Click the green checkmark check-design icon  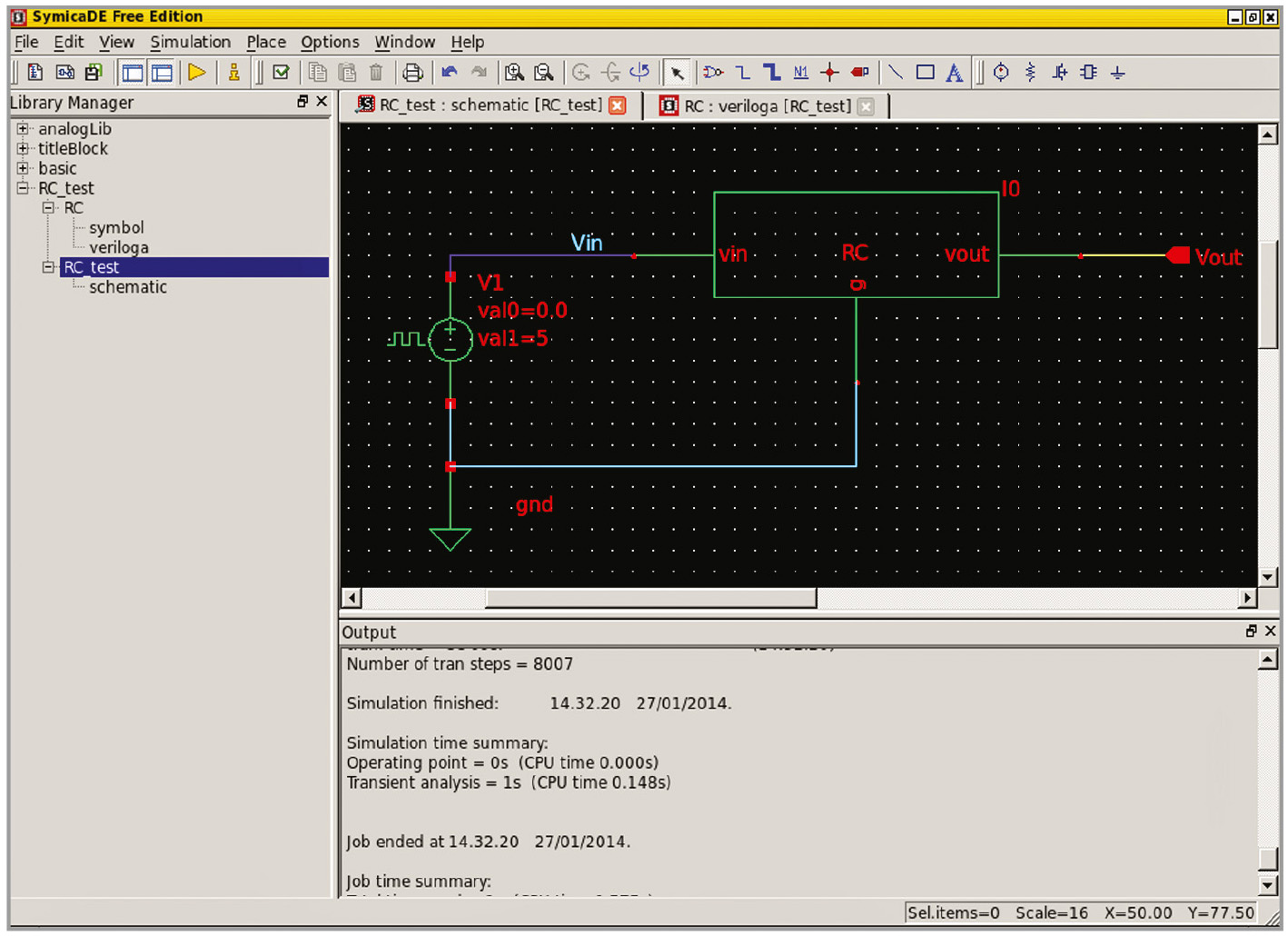(x=281, y=72)
